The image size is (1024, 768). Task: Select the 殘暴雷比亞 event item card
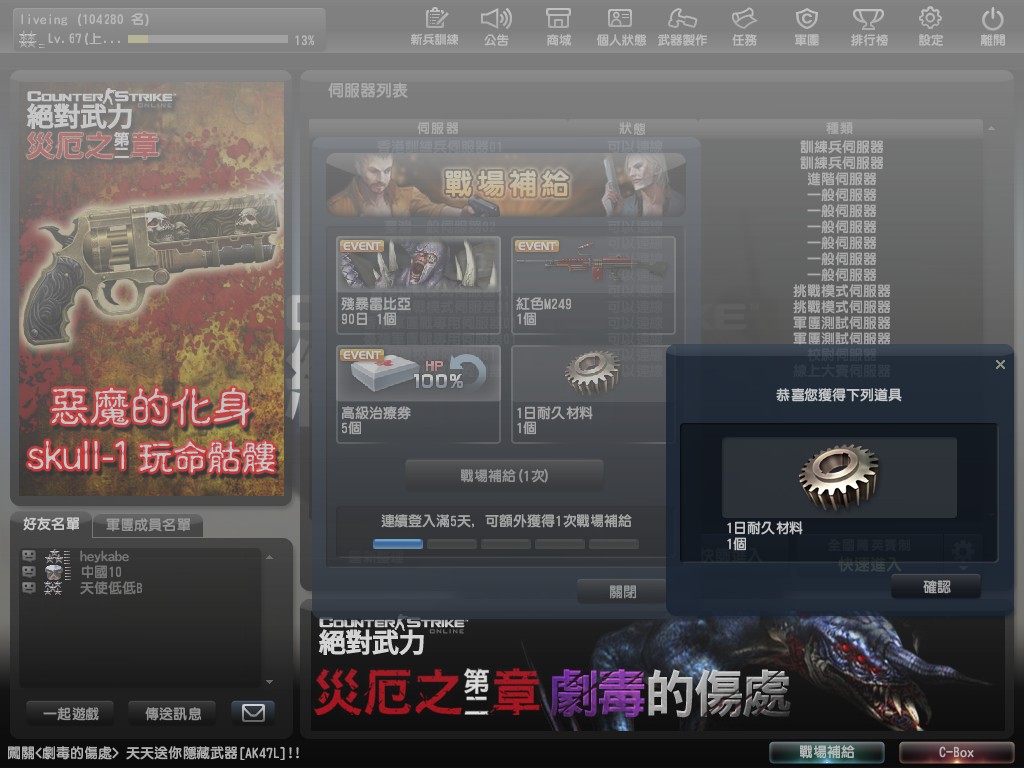419,284
